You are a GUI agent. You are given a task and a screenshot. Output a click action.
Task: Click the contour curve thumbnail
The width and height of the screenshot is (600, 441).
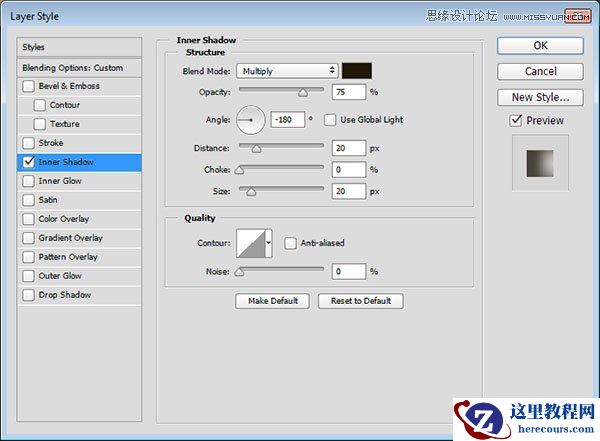tap(251, 243)
